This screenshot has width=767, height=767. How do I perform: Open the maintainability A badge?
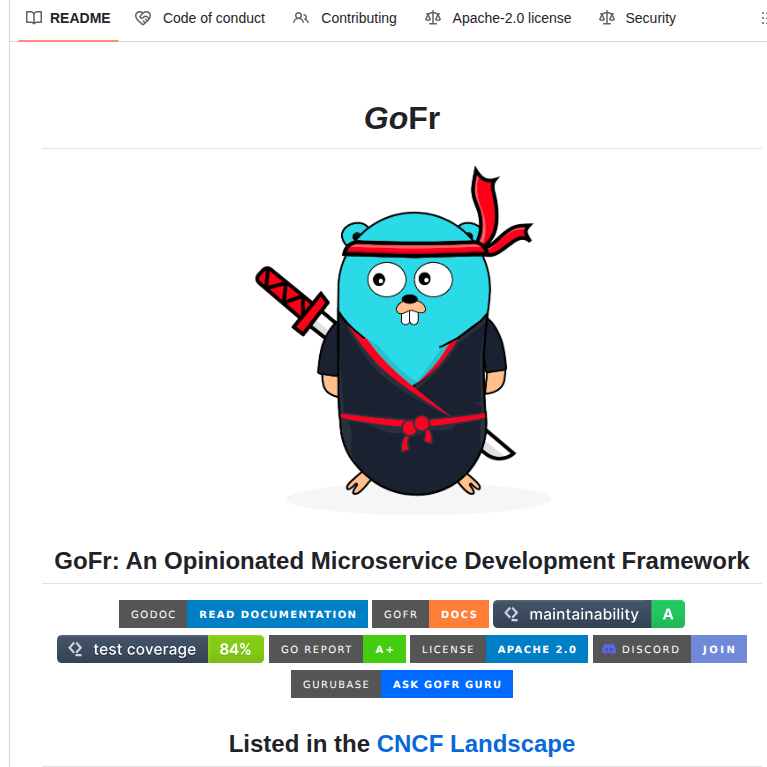coord(589,614)
